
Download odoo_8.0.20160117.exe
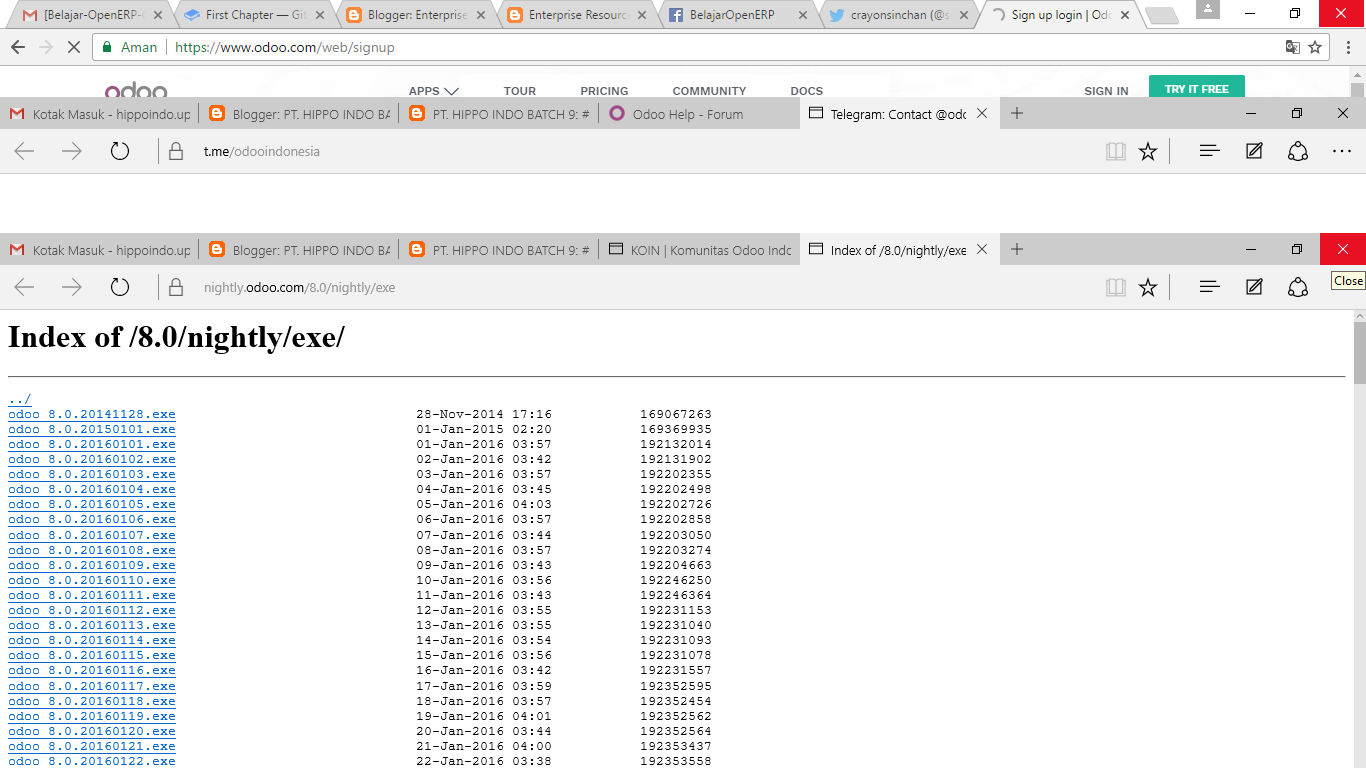tap(92, 686)
